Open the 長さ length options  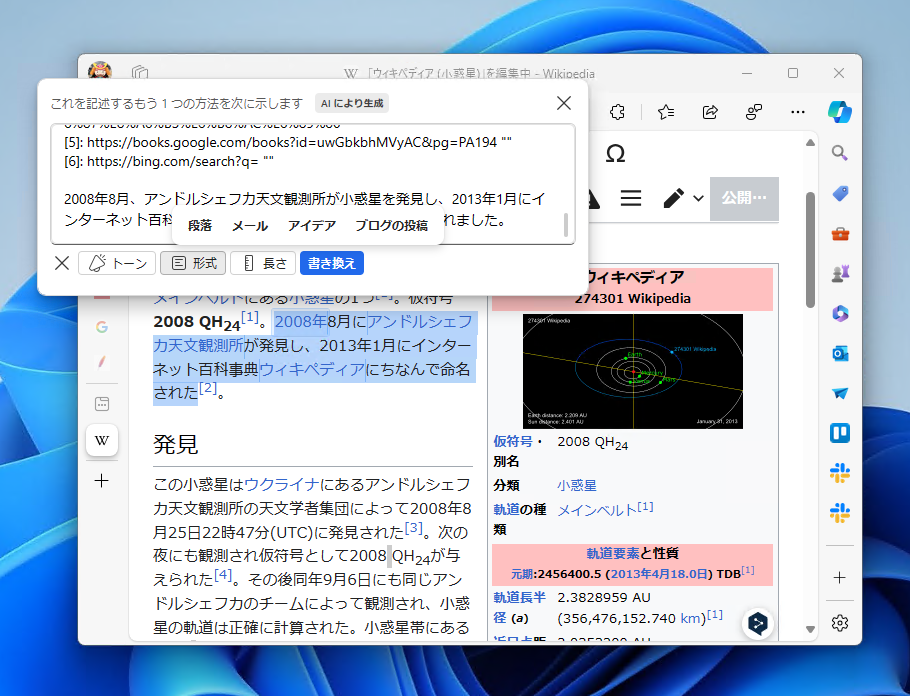262,263
